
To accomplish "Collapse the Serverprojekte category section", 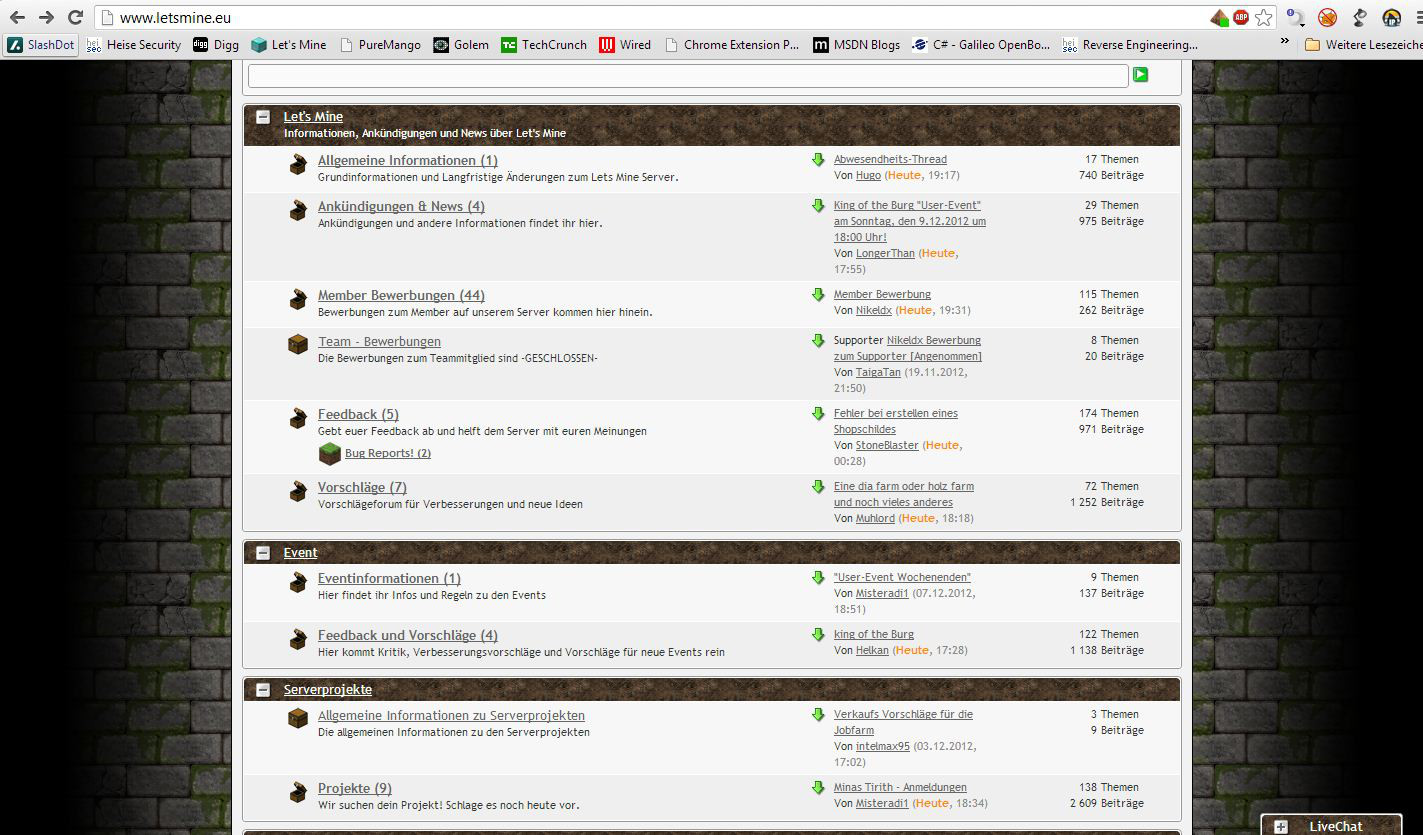I will tap(263, 690).
